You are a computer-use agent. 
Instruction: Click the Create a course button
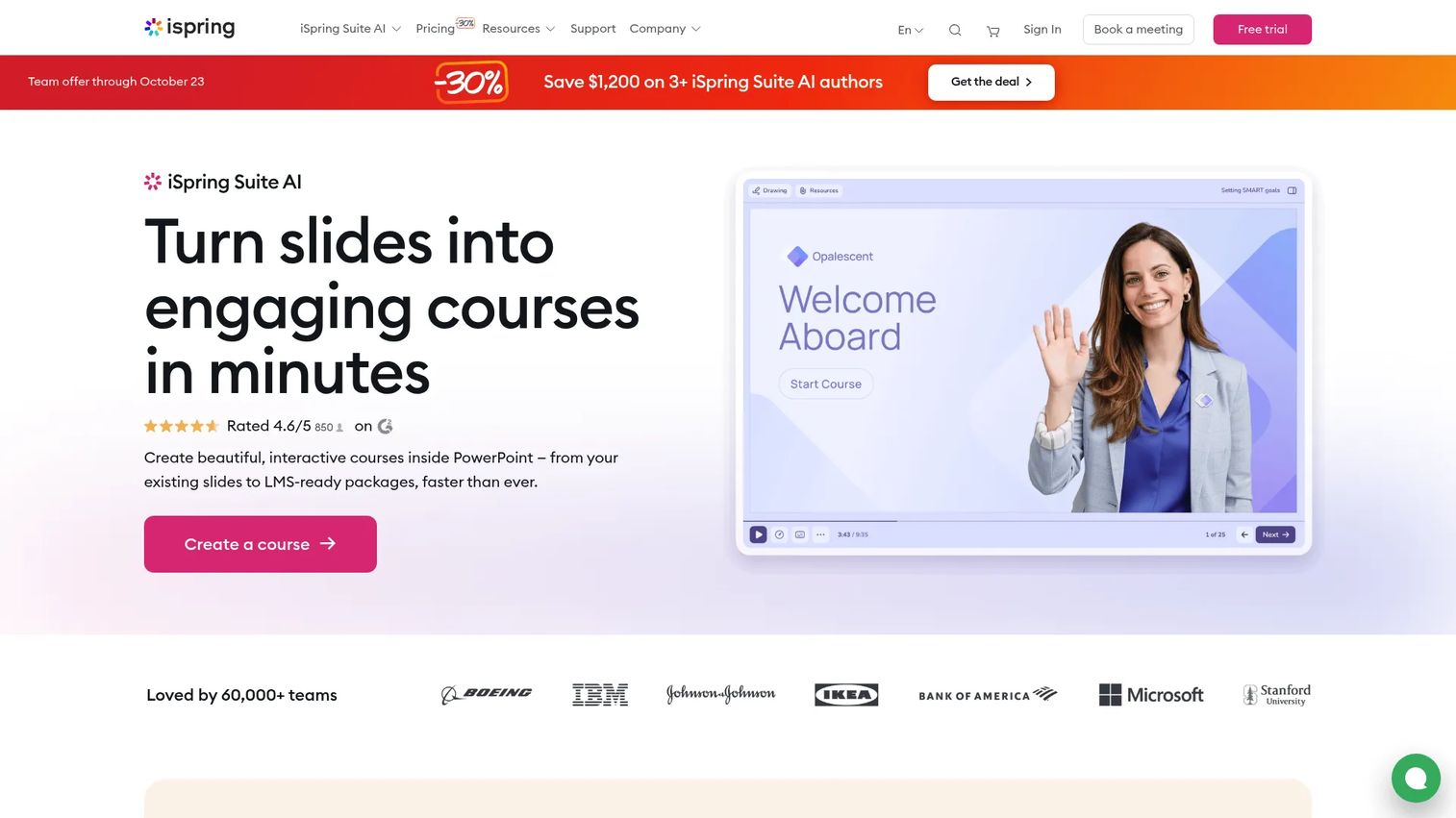coord(261,544)
